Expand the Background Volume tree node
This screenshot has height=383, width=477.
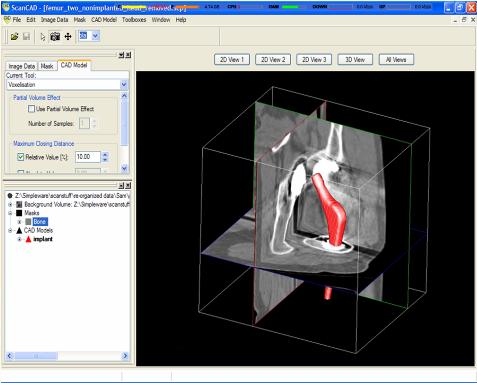10,204
